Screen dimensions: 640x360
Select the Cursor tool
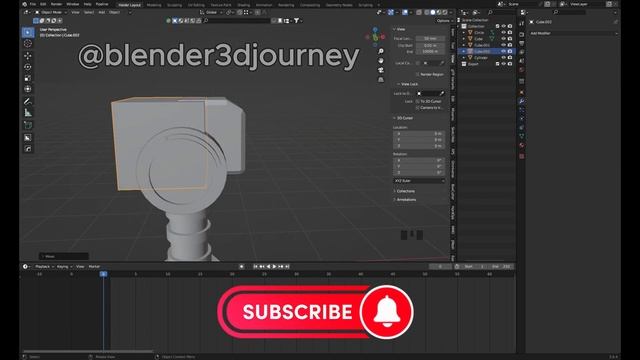(x=28, y=43)
